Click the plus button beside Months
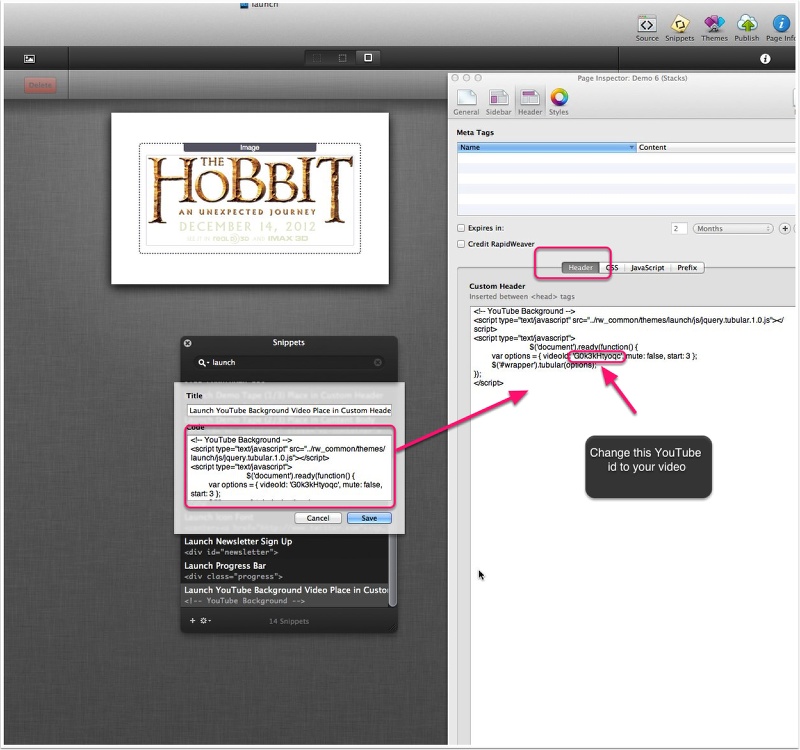800x750 pixels. tap(785, 229)
